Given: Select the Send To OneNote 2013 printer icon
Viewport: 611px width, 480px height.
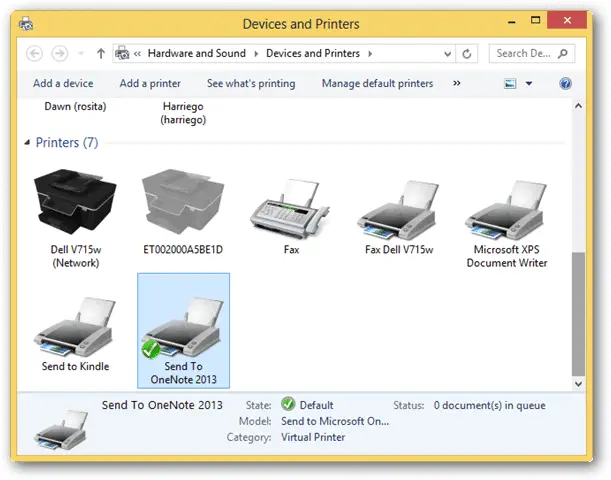Looking at the screenshot, I should tap(183, 327).
